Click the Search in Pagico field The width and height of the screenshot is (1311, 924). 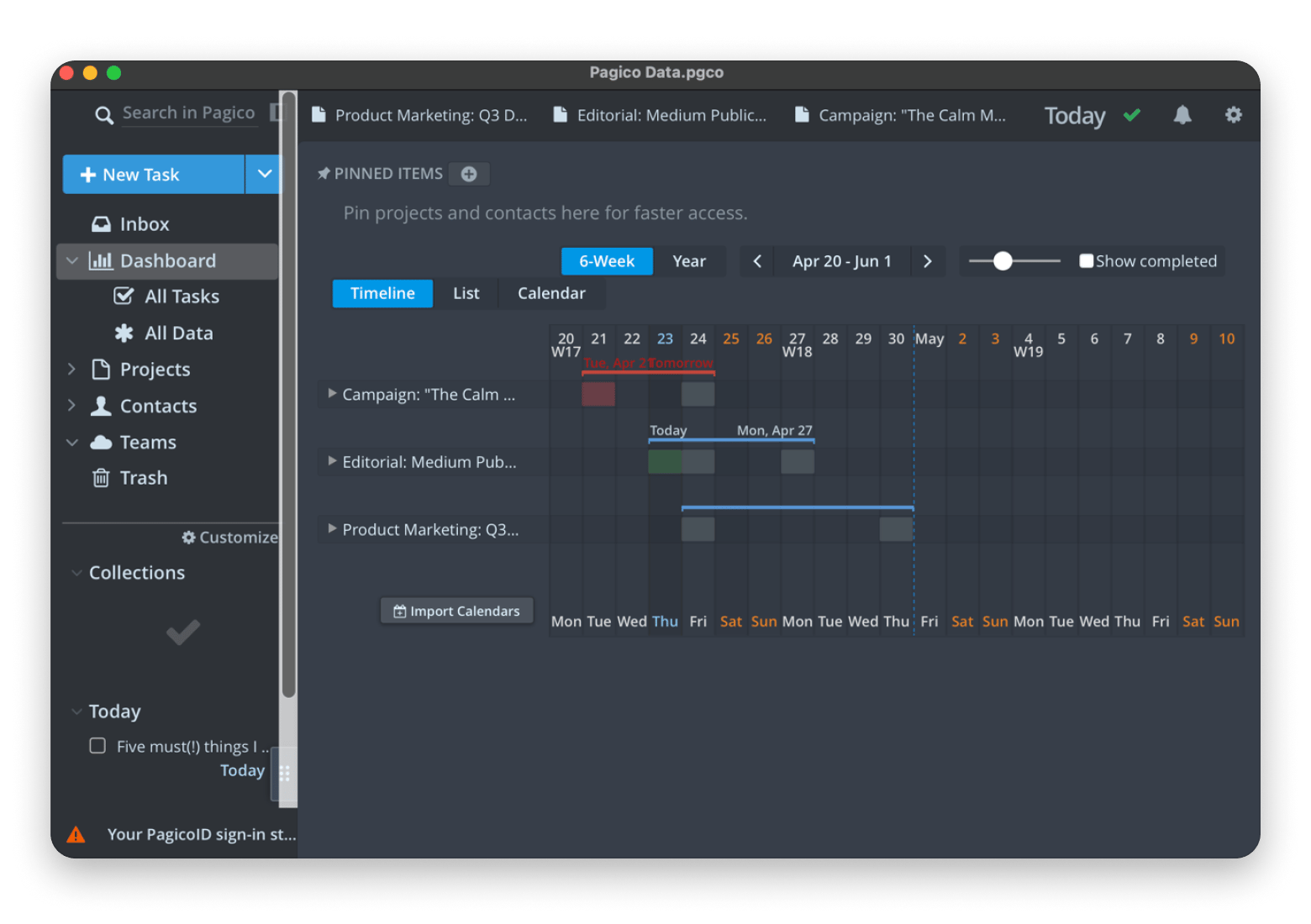tap(188, 113)
